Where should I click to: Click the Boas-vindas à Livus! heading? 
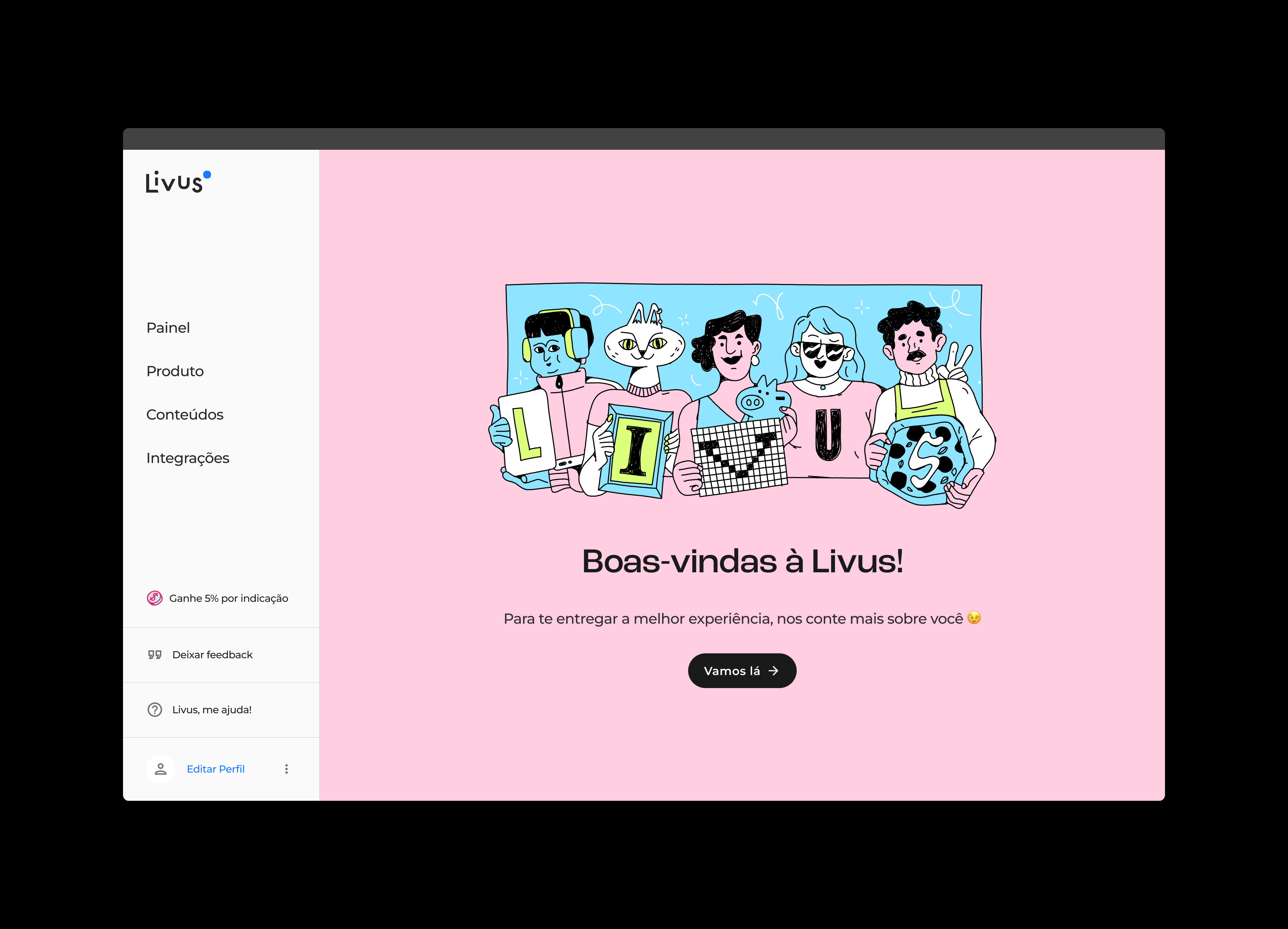[742, 561]
